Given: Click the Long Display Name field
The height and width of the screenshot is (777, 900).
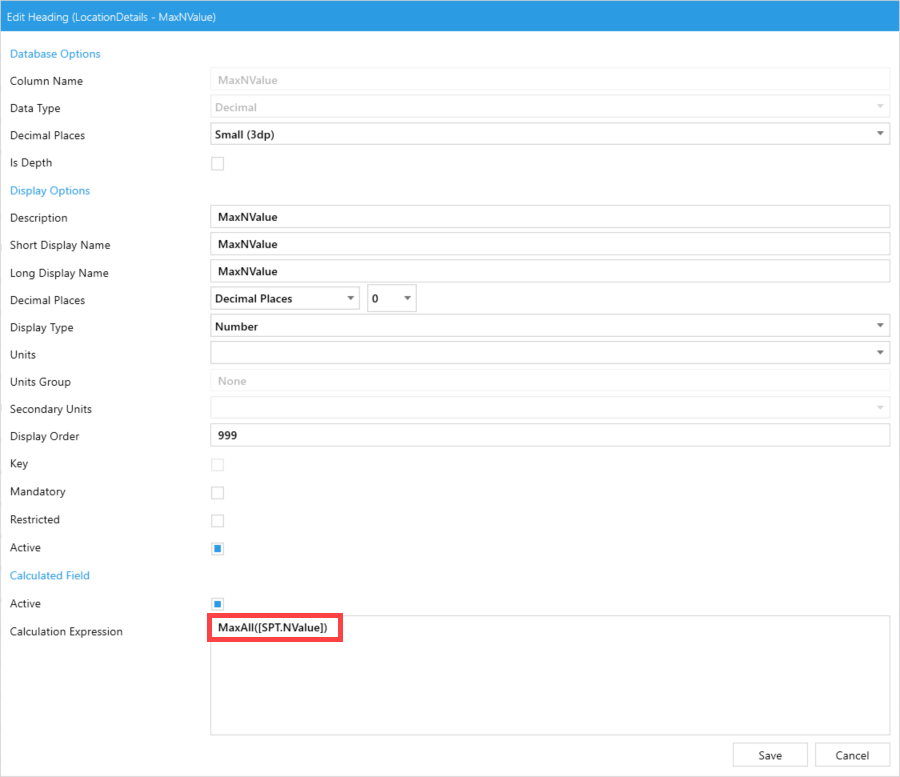Looking at the screenshot, I should (x=549, y=271).
